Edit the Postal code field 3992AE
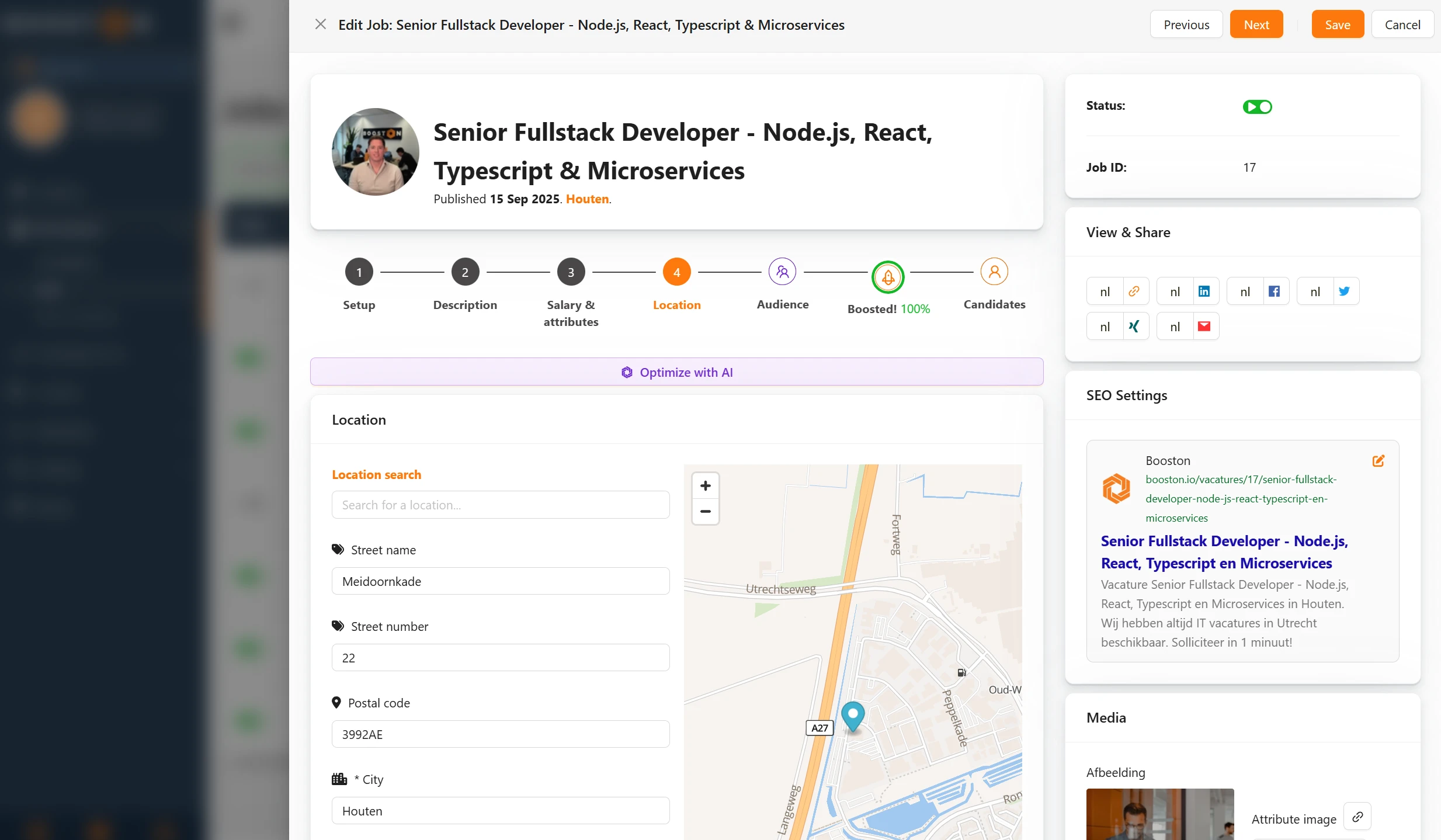Viewport: 1441px width, 840px height. coord(501,734)
